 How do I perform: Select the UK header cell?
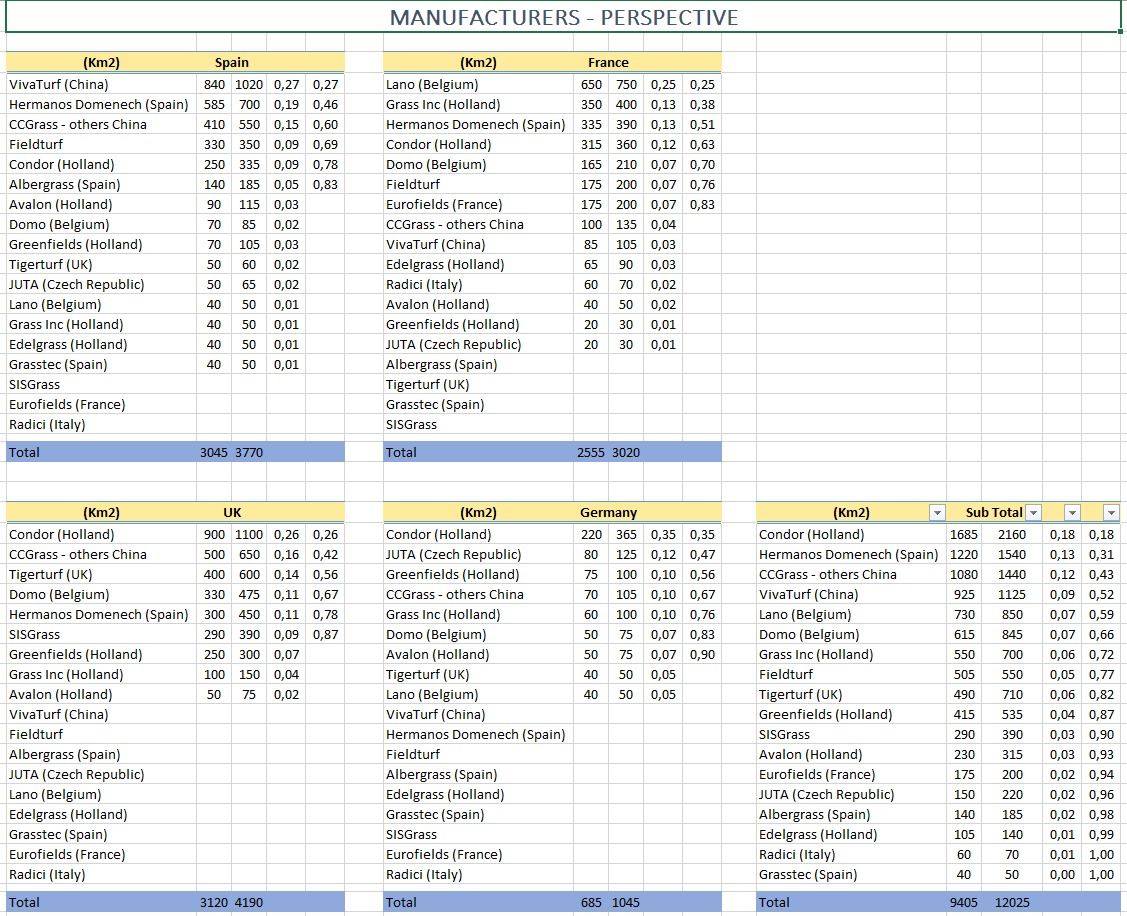(232, 513)
